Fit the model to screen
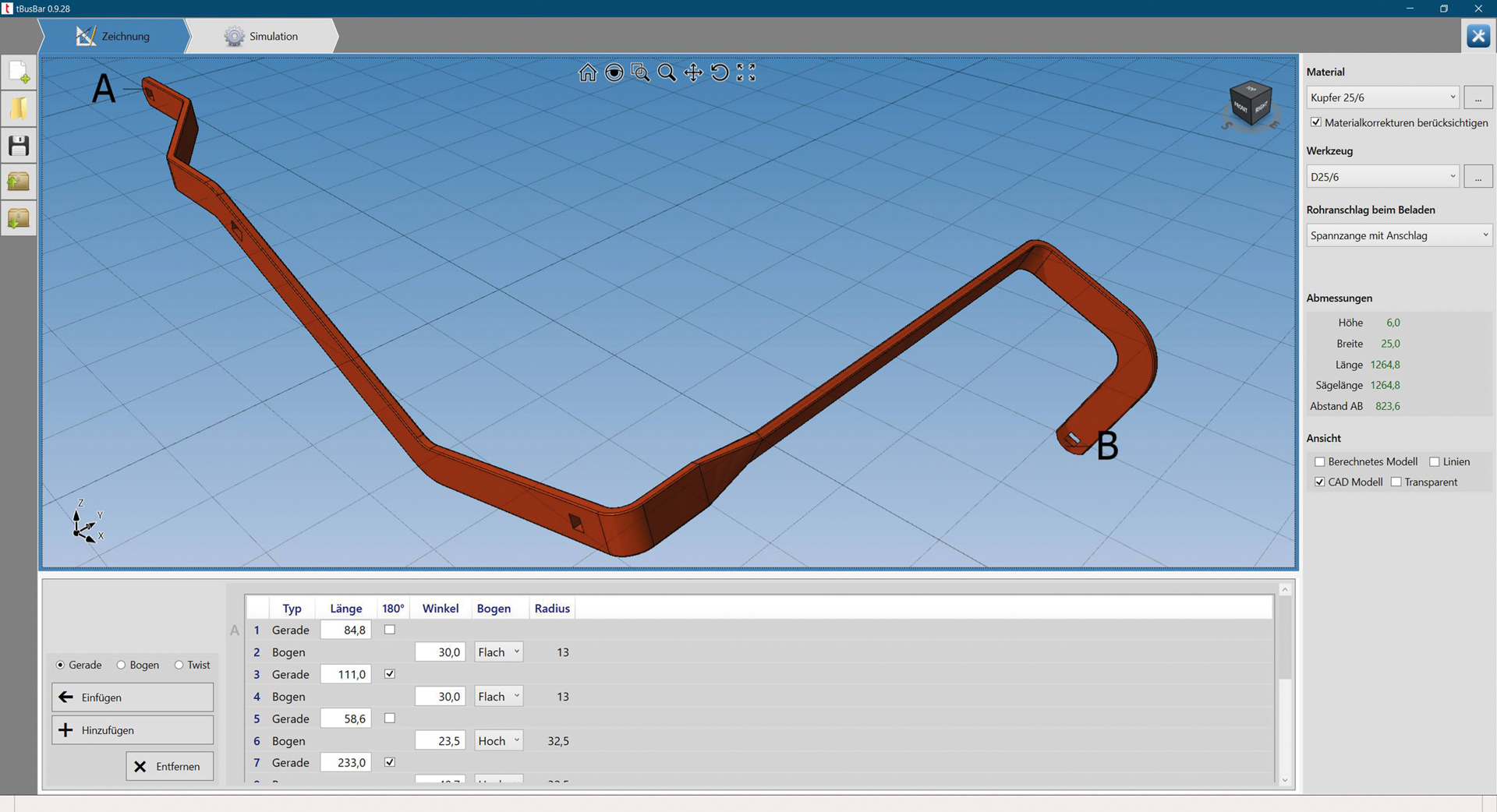The width and height of the screenshot is (1497, 812). (x=745, y=72)
